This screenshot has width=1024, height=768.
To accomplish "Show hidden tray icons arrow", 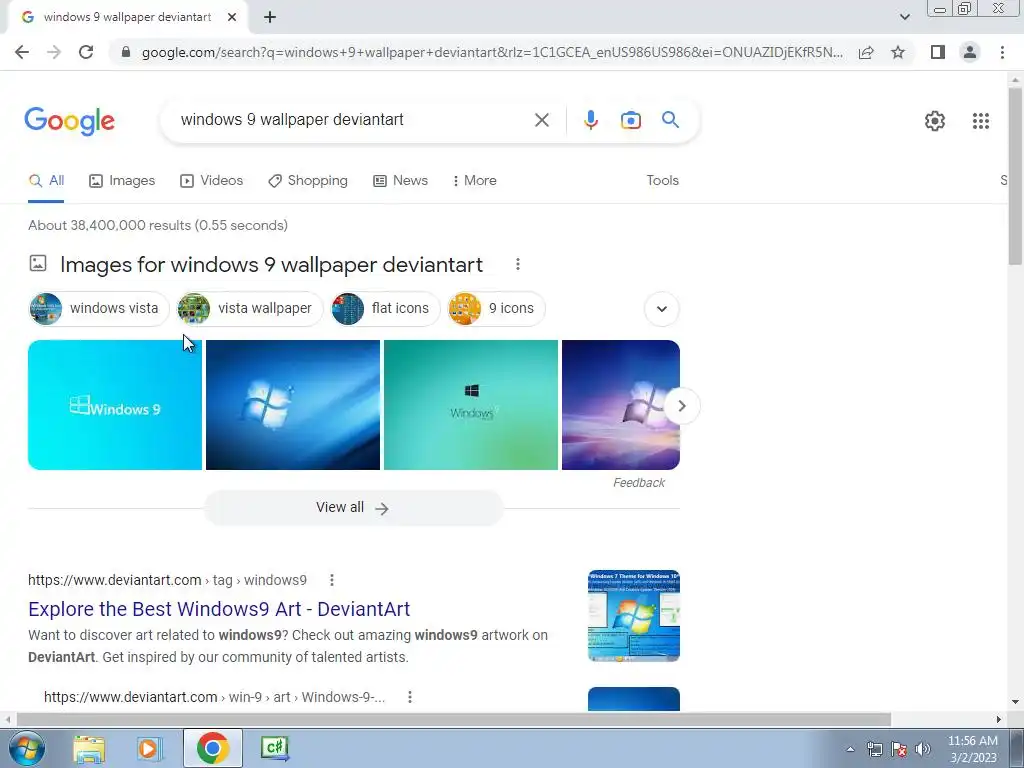I will coord(850,749).
